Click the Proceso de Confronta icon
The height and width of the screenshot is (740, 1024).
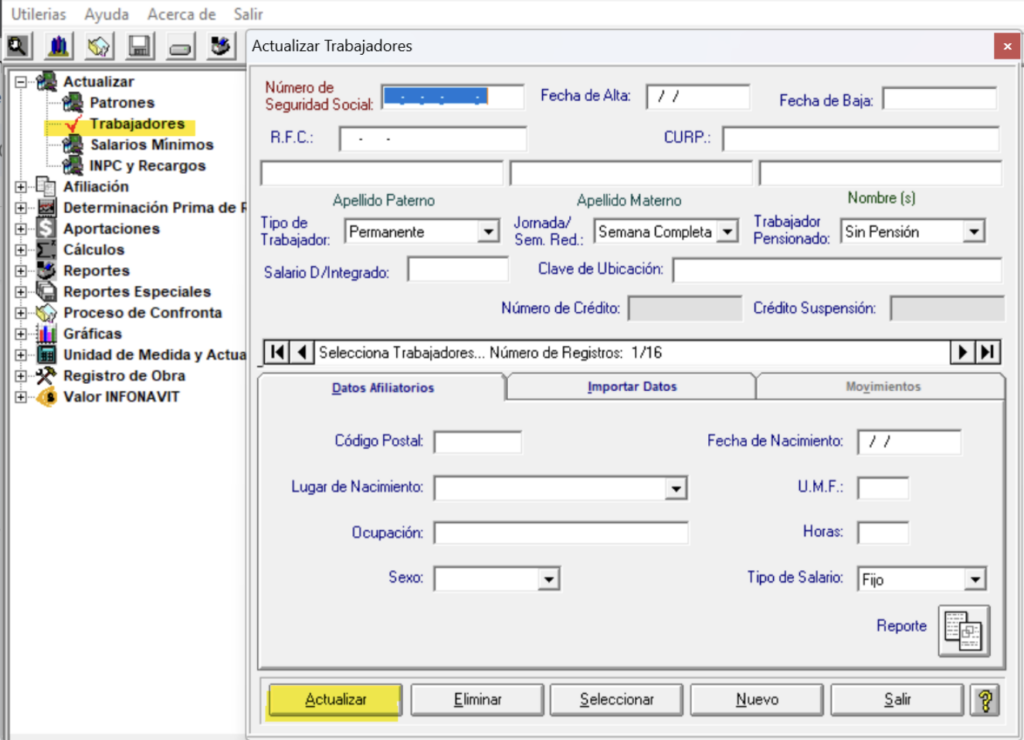[x=46, y=312]
